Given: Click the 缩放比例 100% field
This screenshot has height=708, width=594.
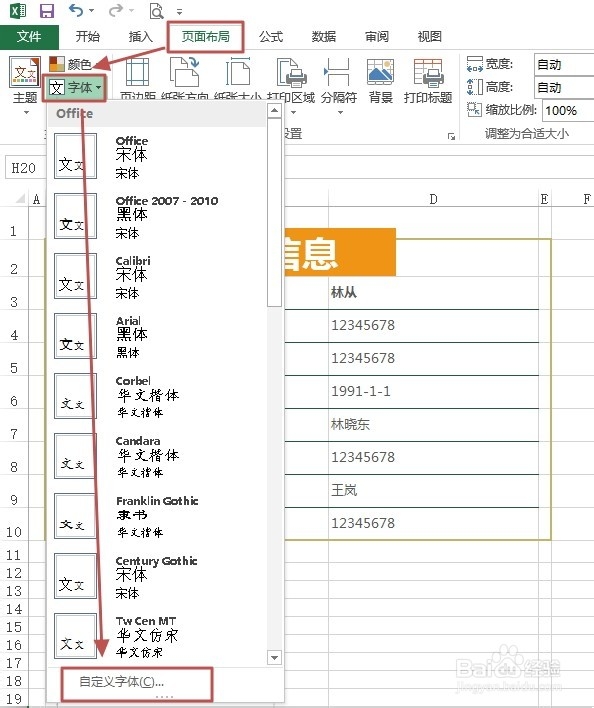Looking at the screenshot, I should (x=567, y=110).
